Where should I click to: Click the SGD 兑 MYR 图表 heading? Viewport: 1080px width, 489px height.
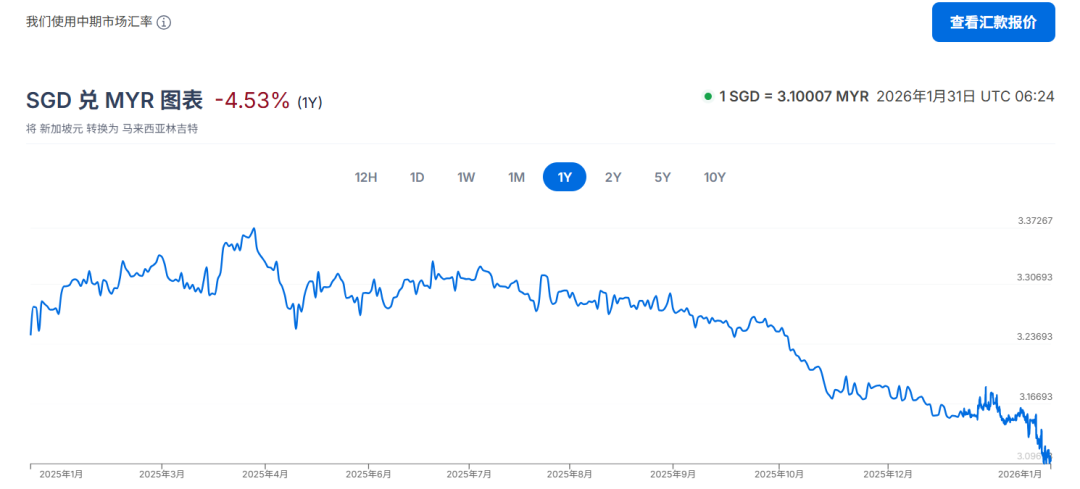(x=114, y=100)
